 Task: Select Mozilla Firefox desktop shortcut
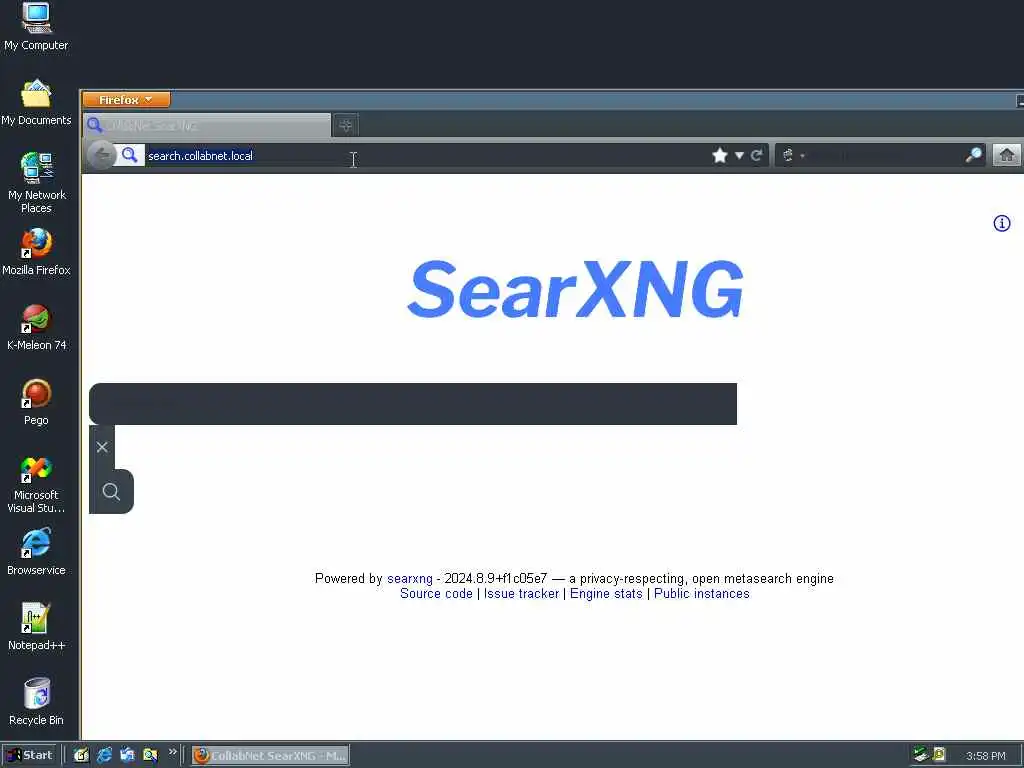[36, 252]
